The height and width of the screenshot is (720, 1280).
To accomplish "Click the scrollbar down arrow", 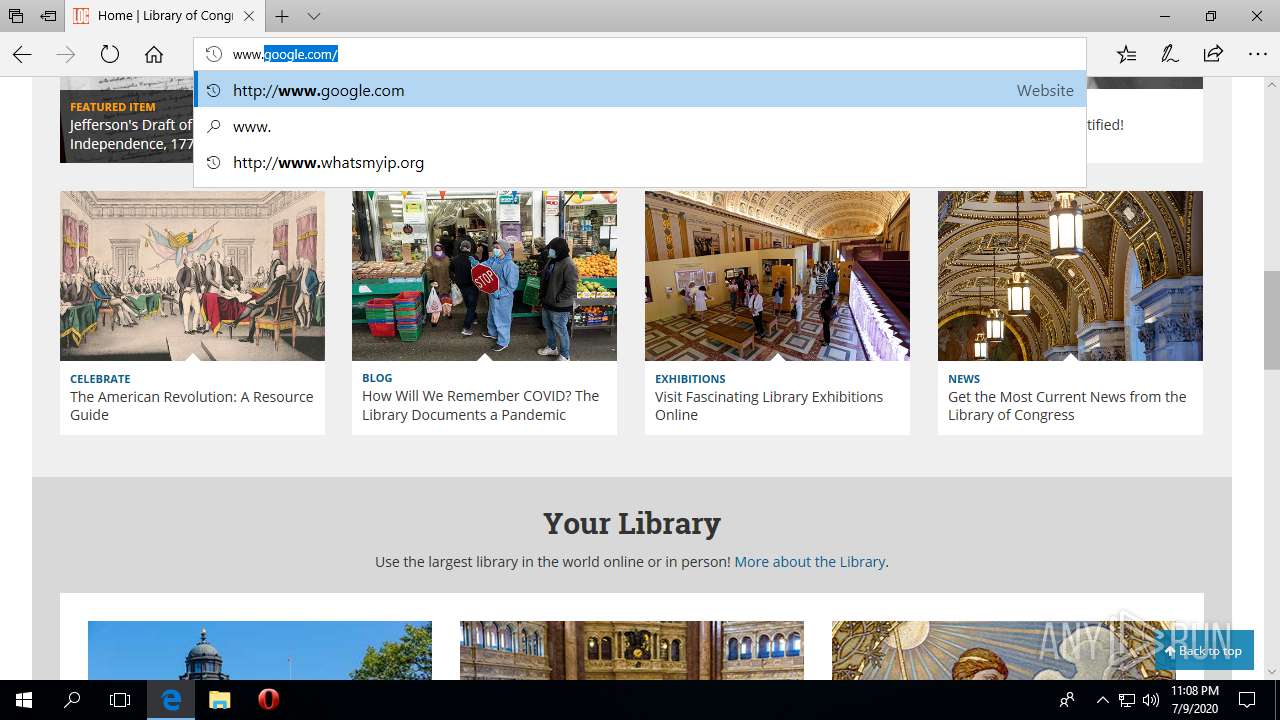I will tap(1271, 671).
